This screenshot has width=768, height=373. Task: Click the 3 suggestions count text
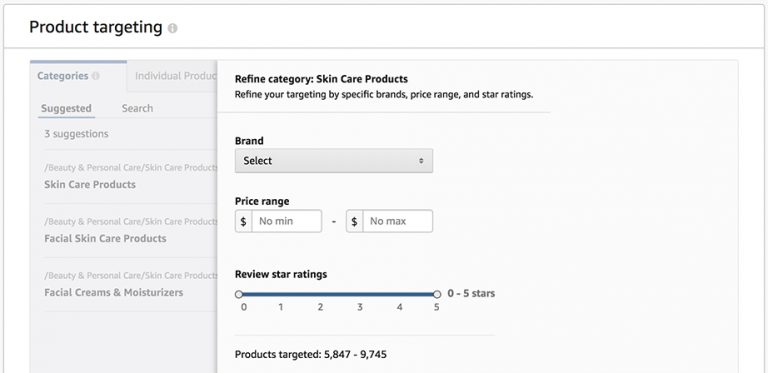pos(76,134)
